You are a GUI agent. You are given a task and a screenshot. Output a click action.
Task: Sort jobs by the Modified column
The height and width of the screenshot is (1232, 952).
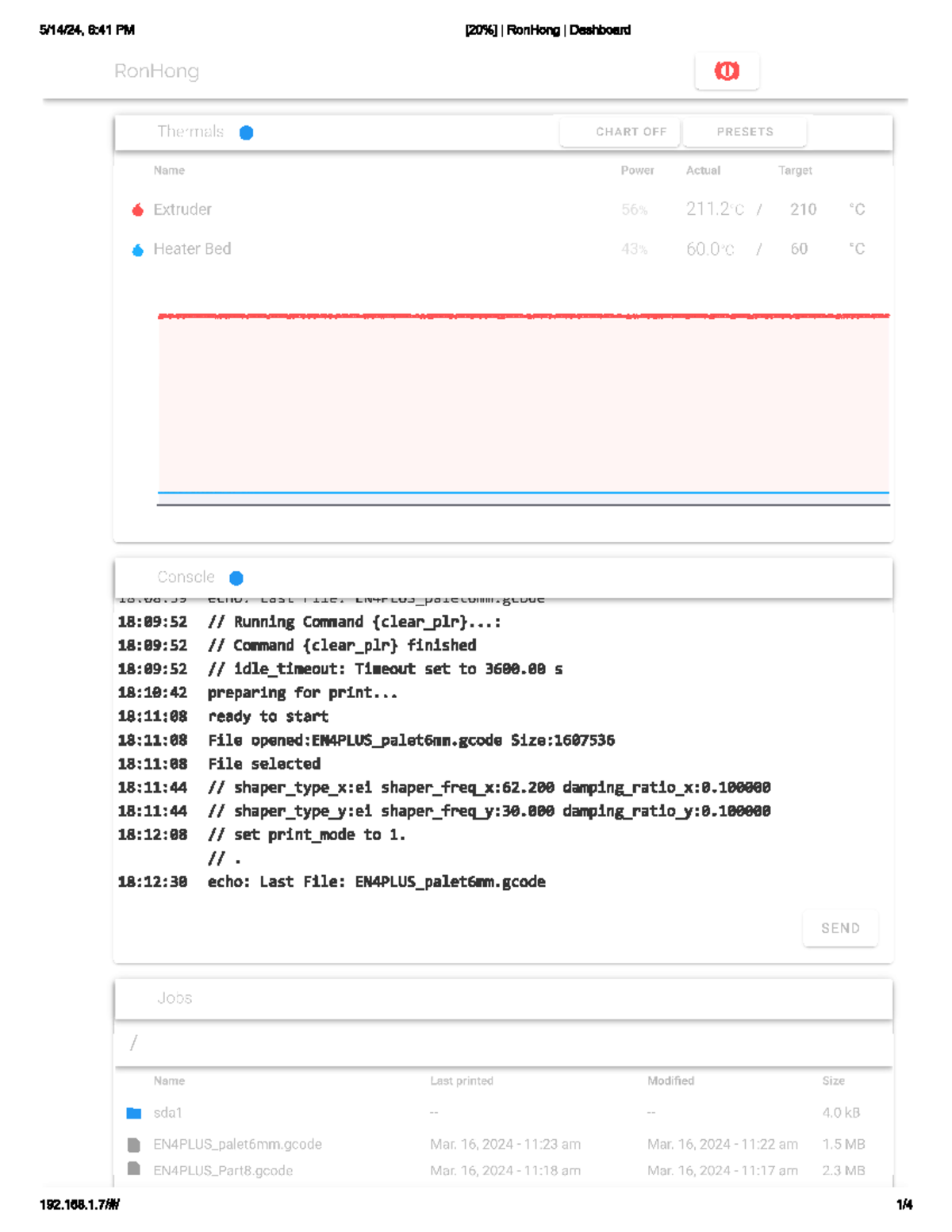tap(670, 1080)
